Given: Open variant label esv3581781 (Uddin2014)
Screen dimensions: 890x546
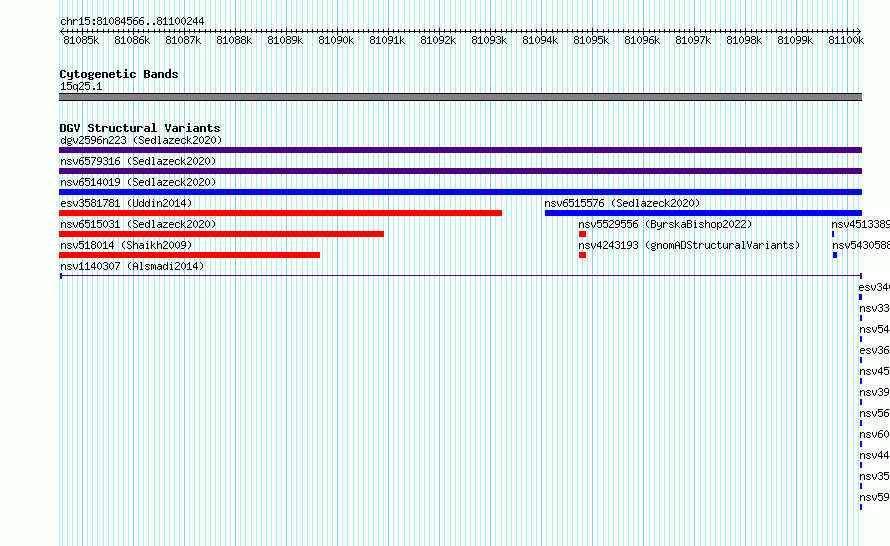Looking at the screenshot, I should pyautogui.click(x=127, y=203).
